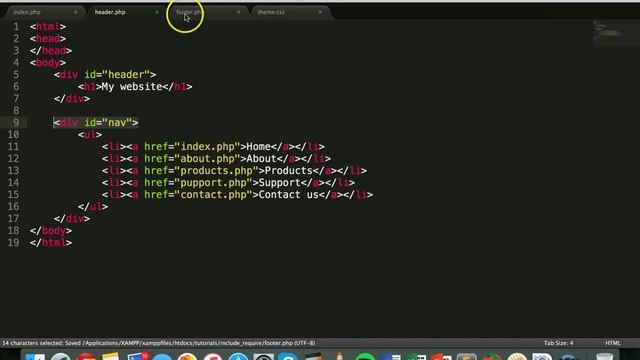Click the closing div tag on line 17
Viewport: 640px width, 360px height.
(72, 219)
